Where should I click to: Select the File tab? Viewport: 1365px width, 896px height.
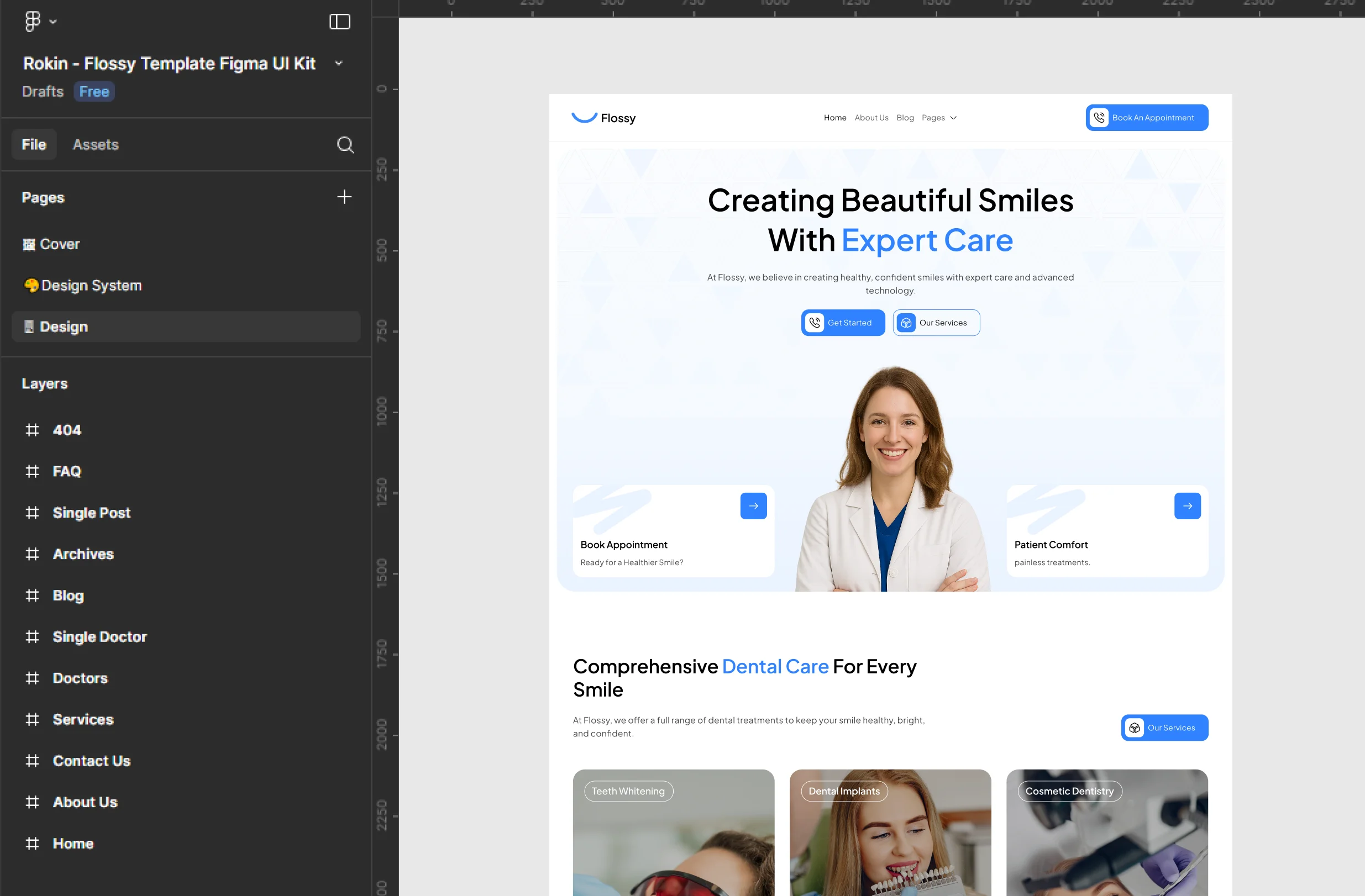tap(34, 145)
